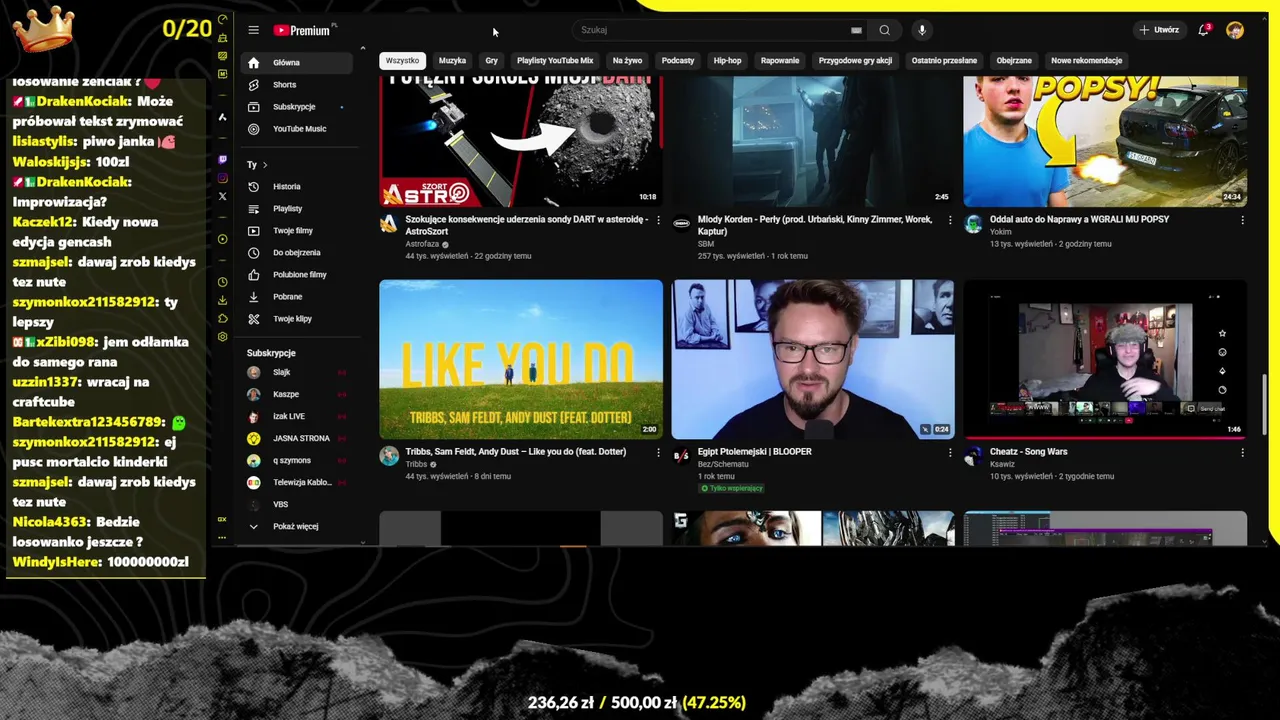Open the JASNA STRONA subscription channel
The width and height of the screenshot is (1280, 720).
tap(296, 438)
